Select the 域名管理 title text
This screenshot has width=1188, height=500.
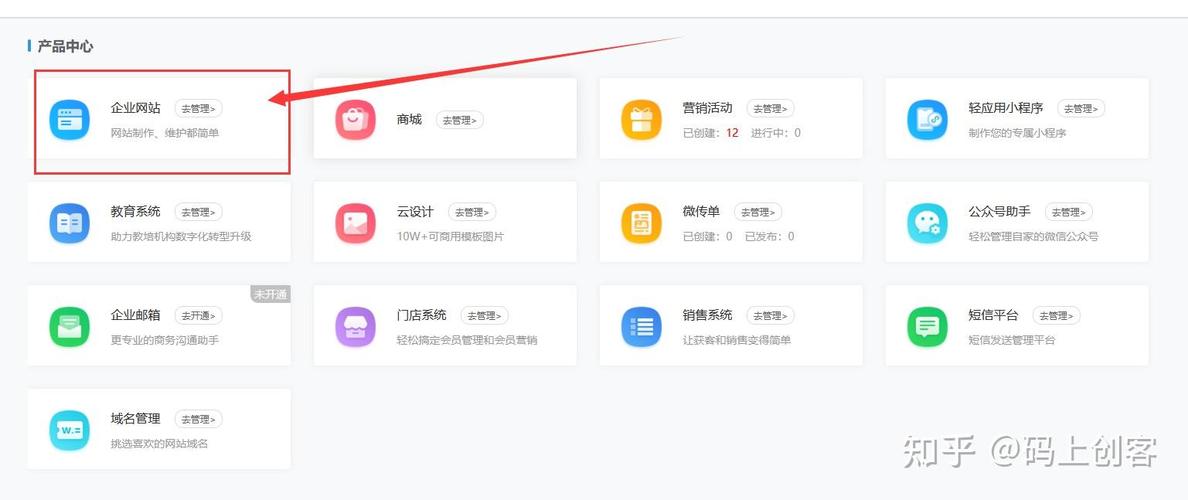click(x=136, y=420)
